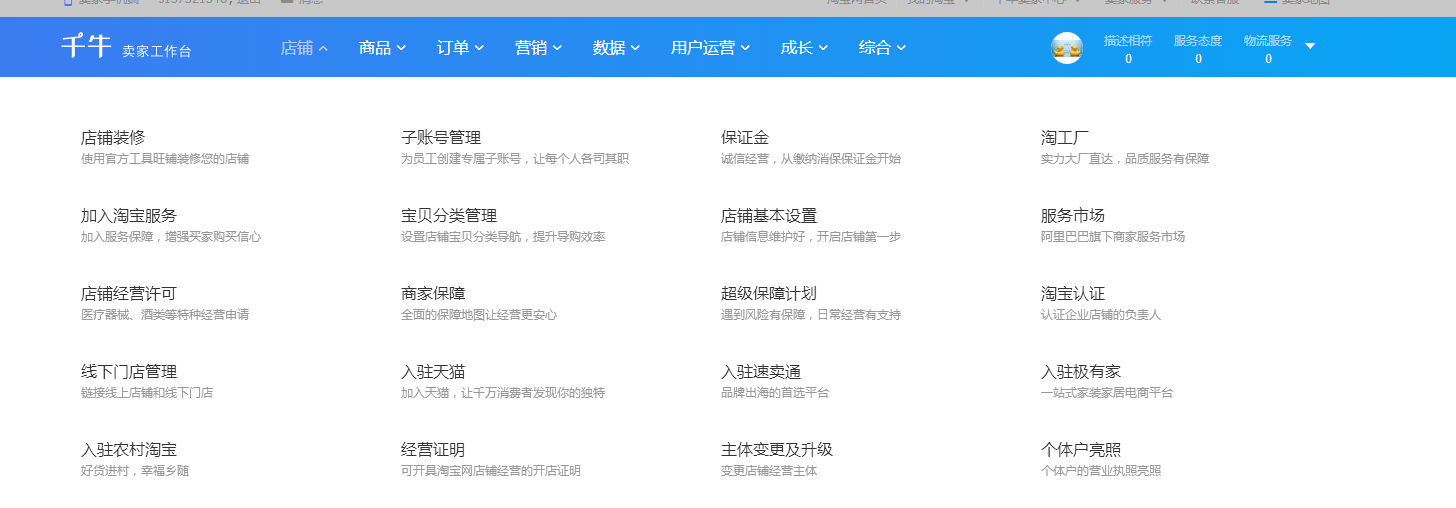This screenshot has height=508, width=1456.
Task: Open the 综合 navigation menu
Action: (x=882, y=47)
